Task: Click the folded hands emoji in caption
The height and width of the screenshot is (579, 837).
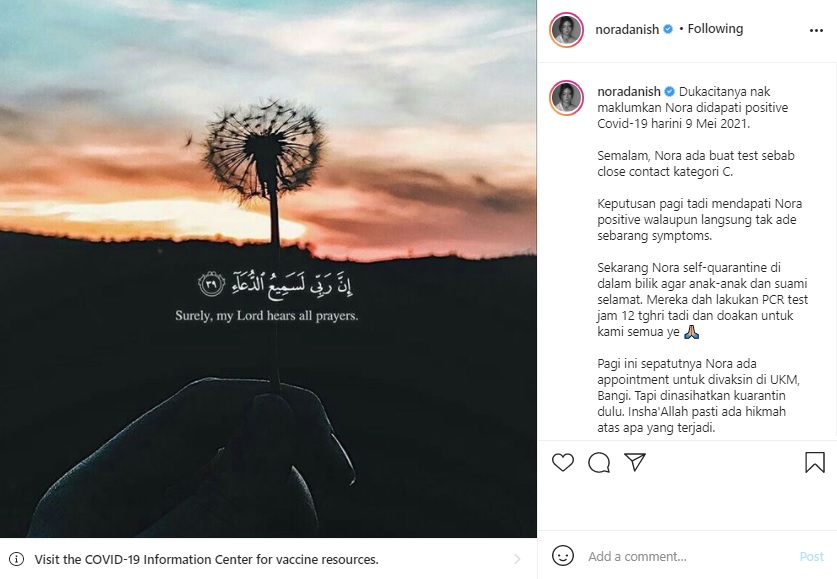Action: 691,332
